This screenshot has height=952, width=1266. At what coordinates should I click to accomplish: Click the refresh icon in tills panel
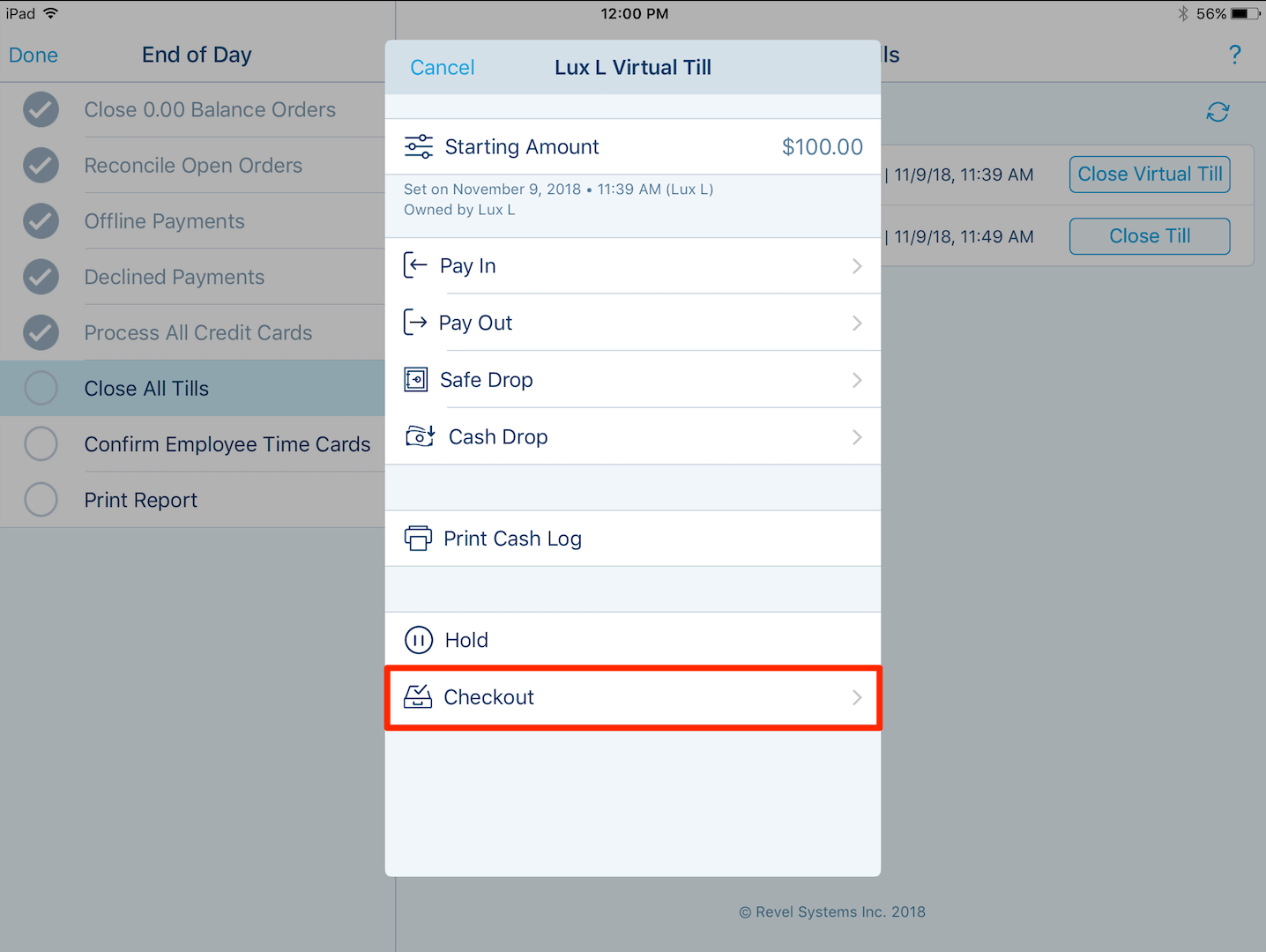tap(1218, 112)
